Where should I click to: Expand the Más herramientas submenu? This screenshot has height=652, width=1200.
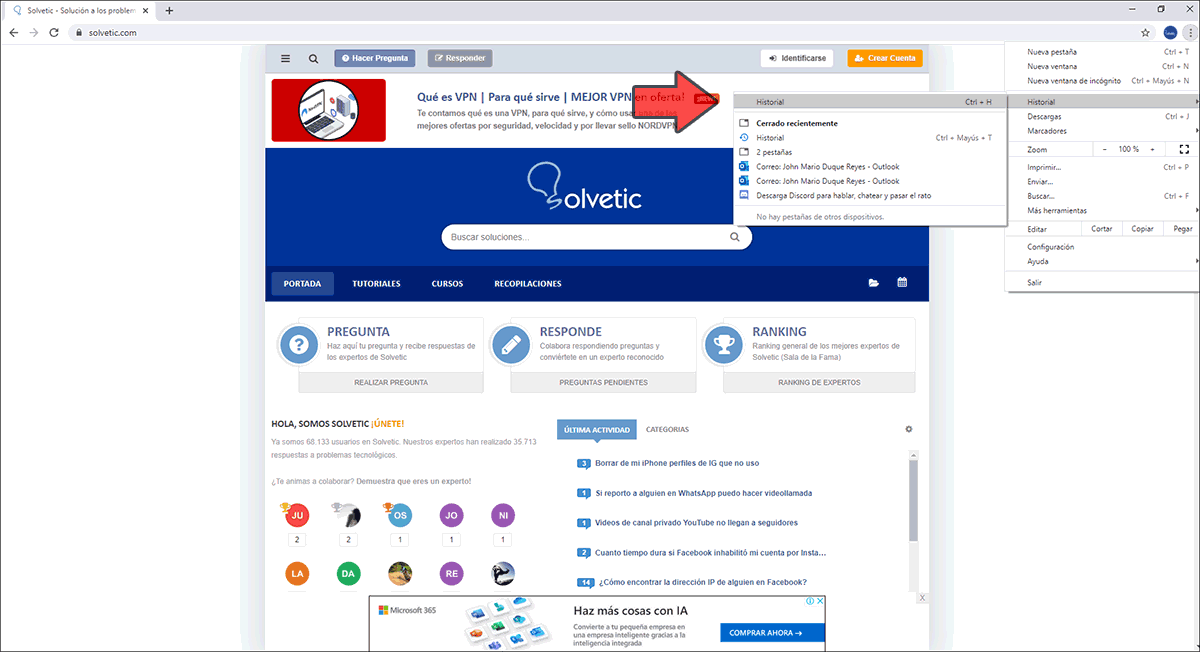(1102, 211)
